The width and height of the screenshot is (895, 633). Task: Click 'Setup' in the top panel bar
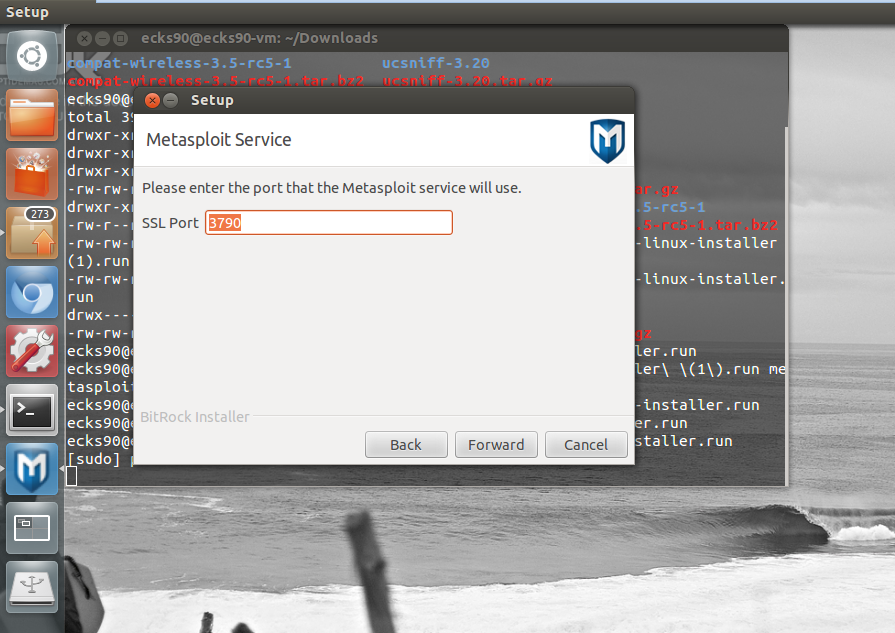click(27, 12)
